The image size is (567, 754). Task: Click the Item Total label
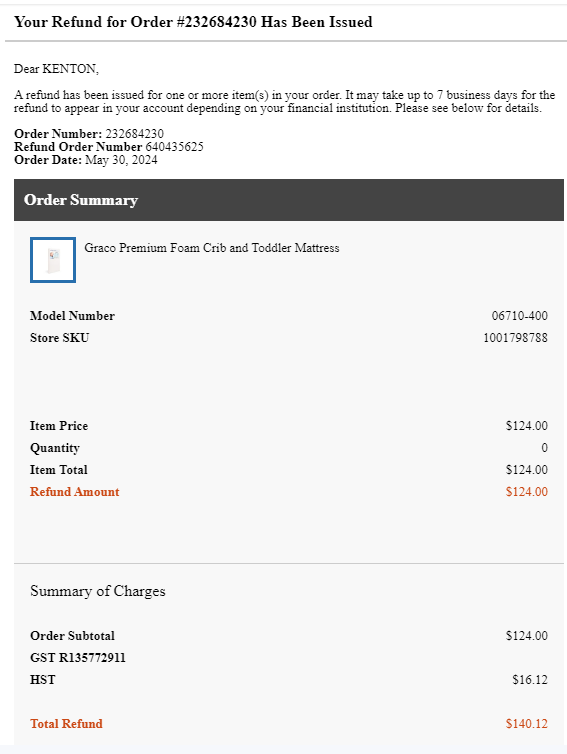click(x=59, y=470)
